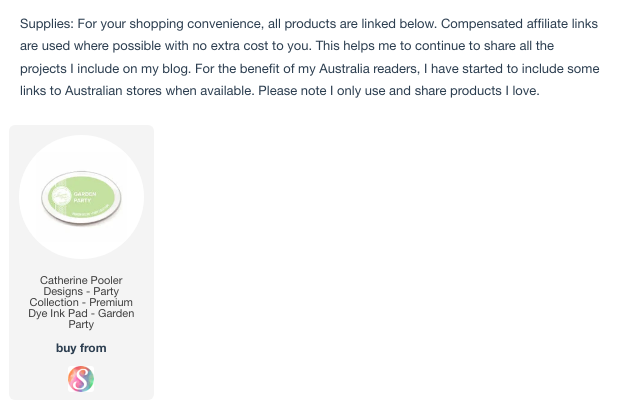Click the small premium dye ink text on pad

click(91, 214)
